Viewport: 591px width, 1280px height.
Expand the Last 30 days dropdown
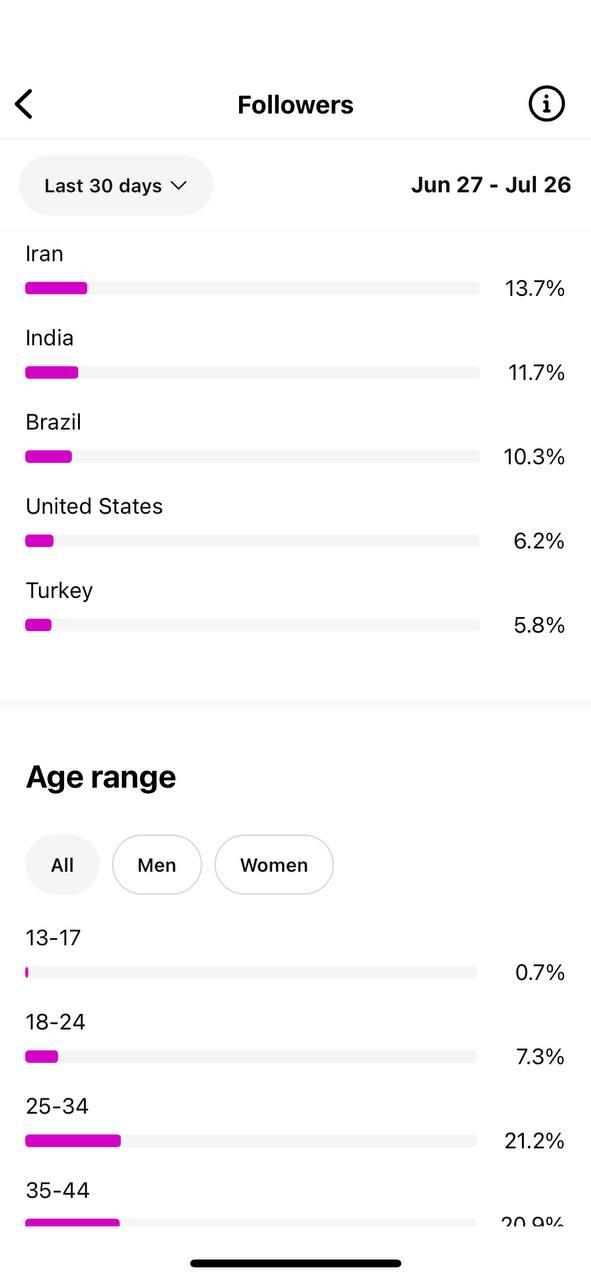(x=116, y=185)
